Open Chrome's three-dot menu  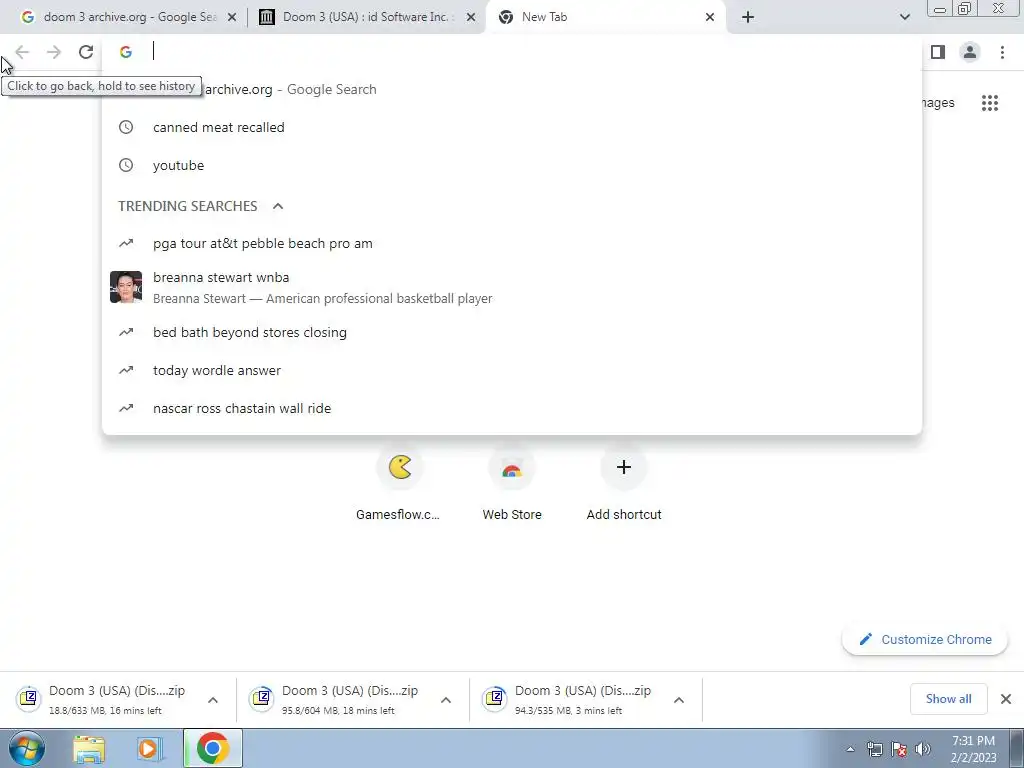pyautogui.click(x=1002, y=52)
